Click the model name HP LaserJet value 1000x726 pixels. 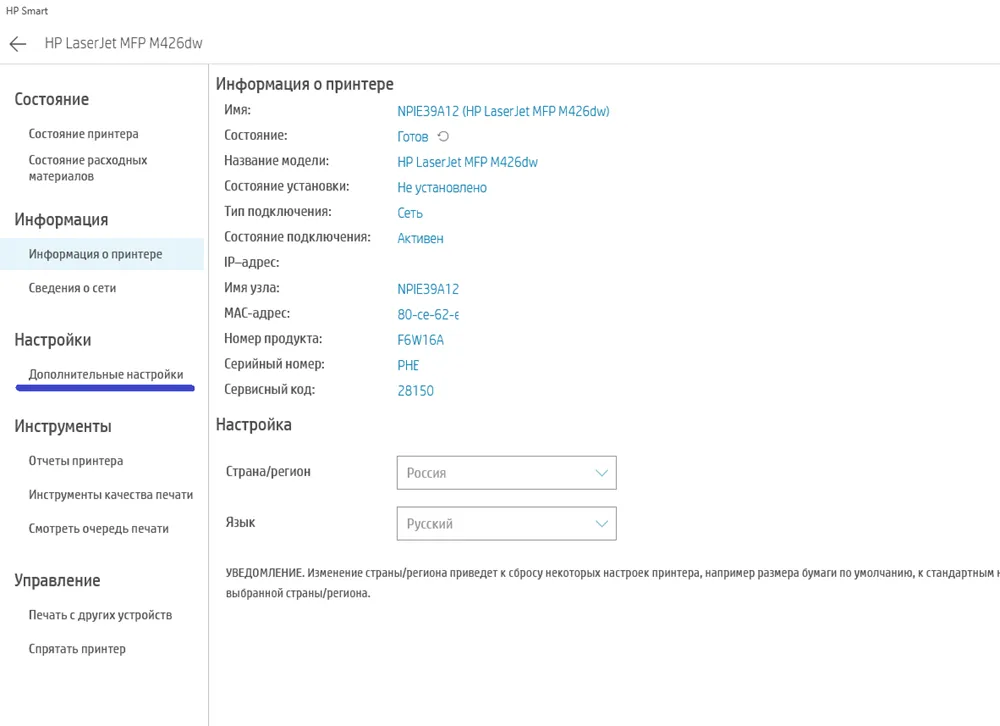pyautogui.click(x=467, y=162)
